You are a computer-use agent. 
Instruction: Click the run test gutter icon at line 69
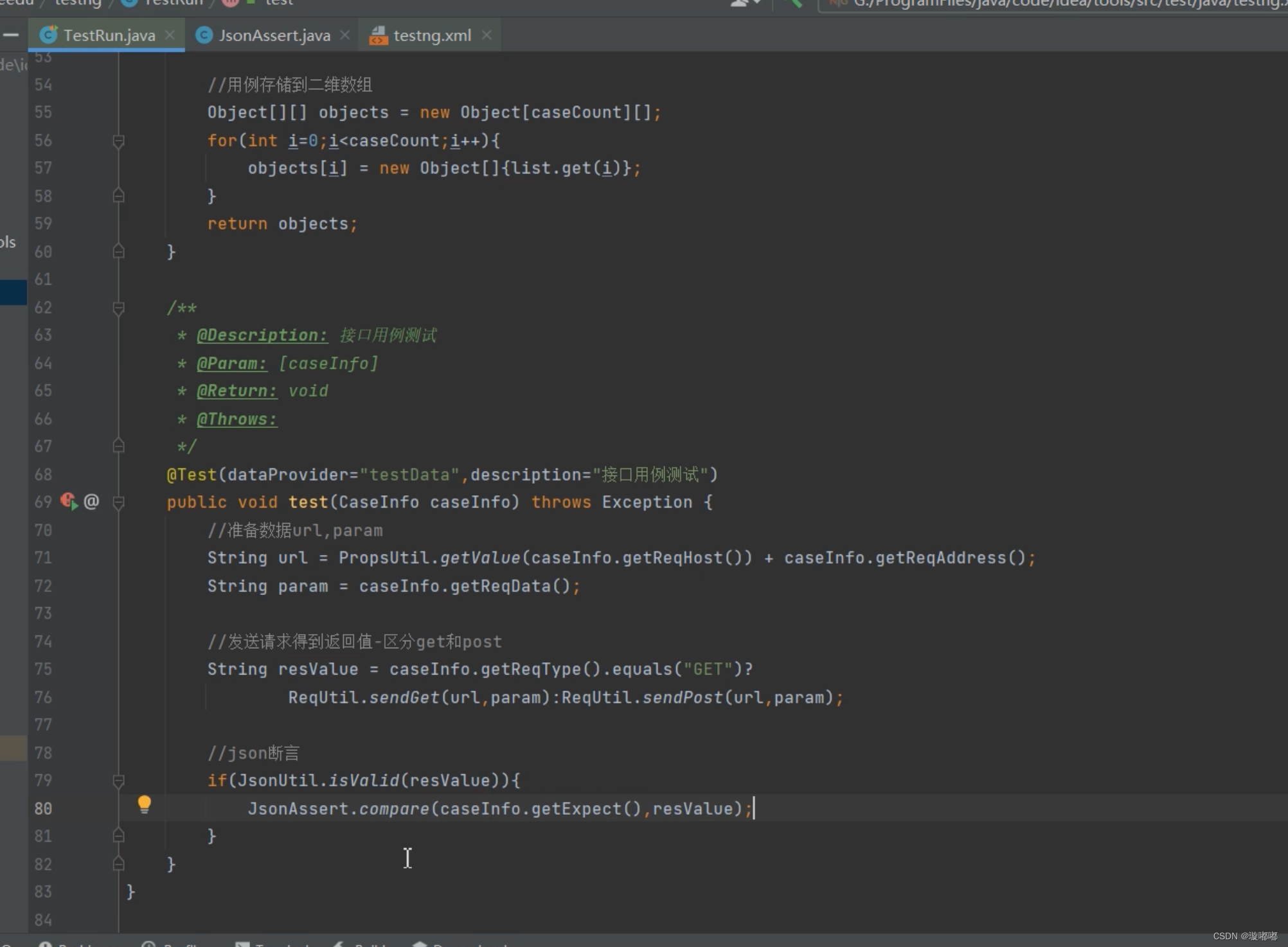click(69, 501)
